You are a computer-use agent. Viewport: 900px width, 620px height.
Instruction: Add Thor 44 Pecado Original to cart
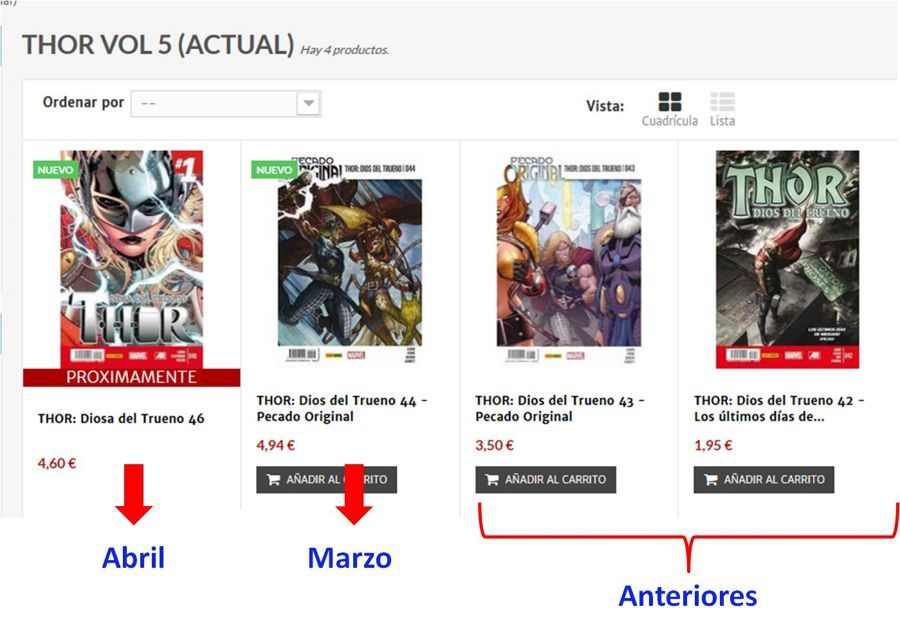[x=327, y=479]
